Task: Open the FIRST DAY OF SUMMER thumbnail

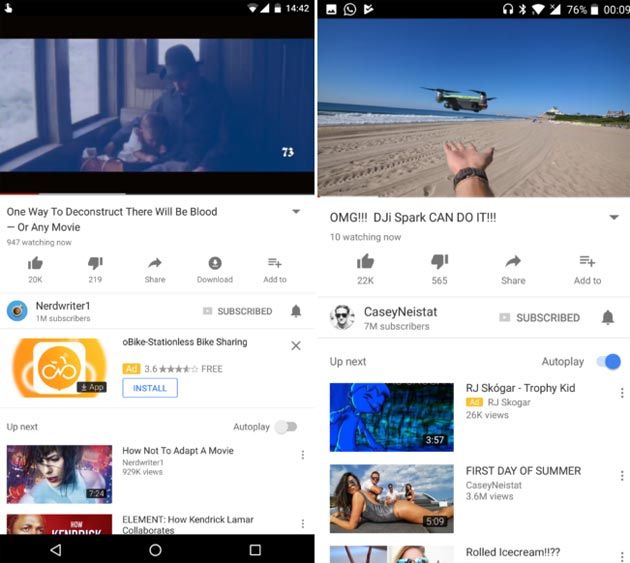Action: click(x=392, y=499)
